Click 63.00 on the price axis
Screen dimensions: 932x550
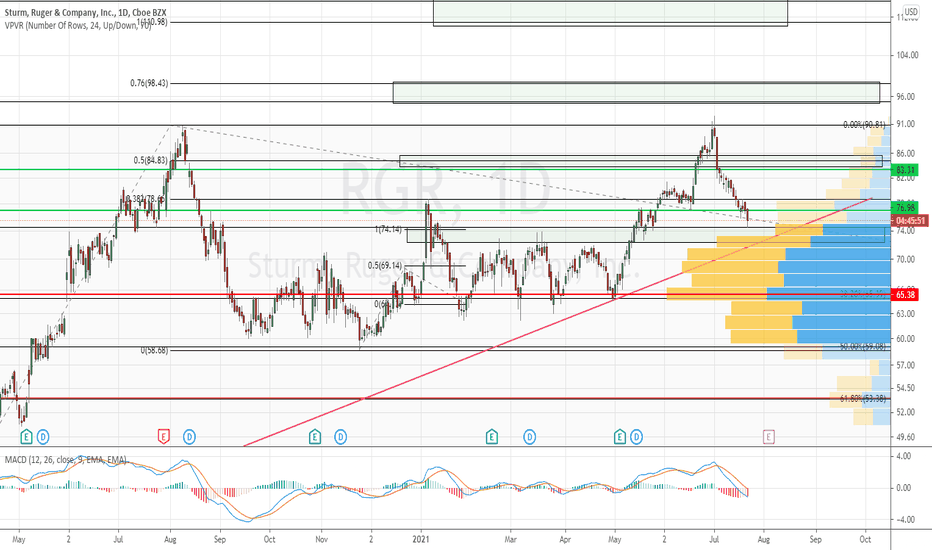pos(905,313)
